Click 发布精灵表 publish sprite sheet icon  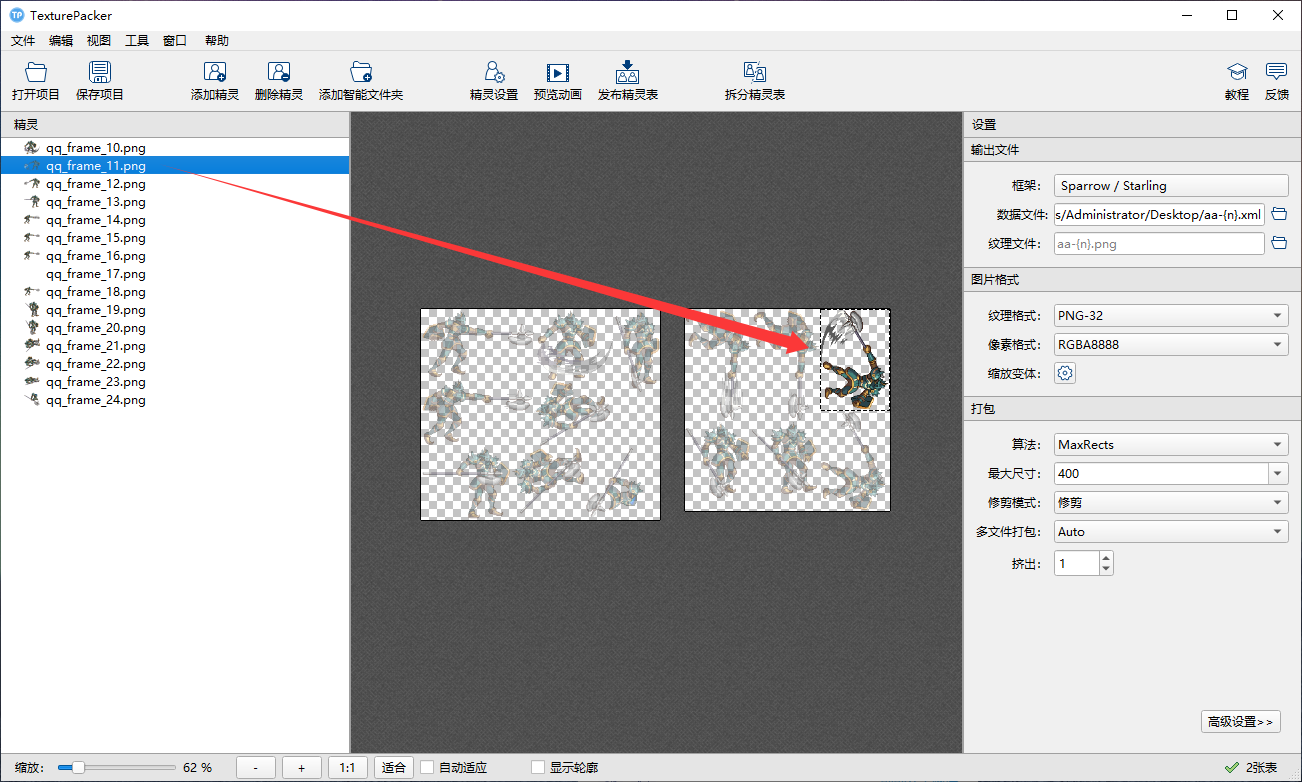[x=627, y=73]
